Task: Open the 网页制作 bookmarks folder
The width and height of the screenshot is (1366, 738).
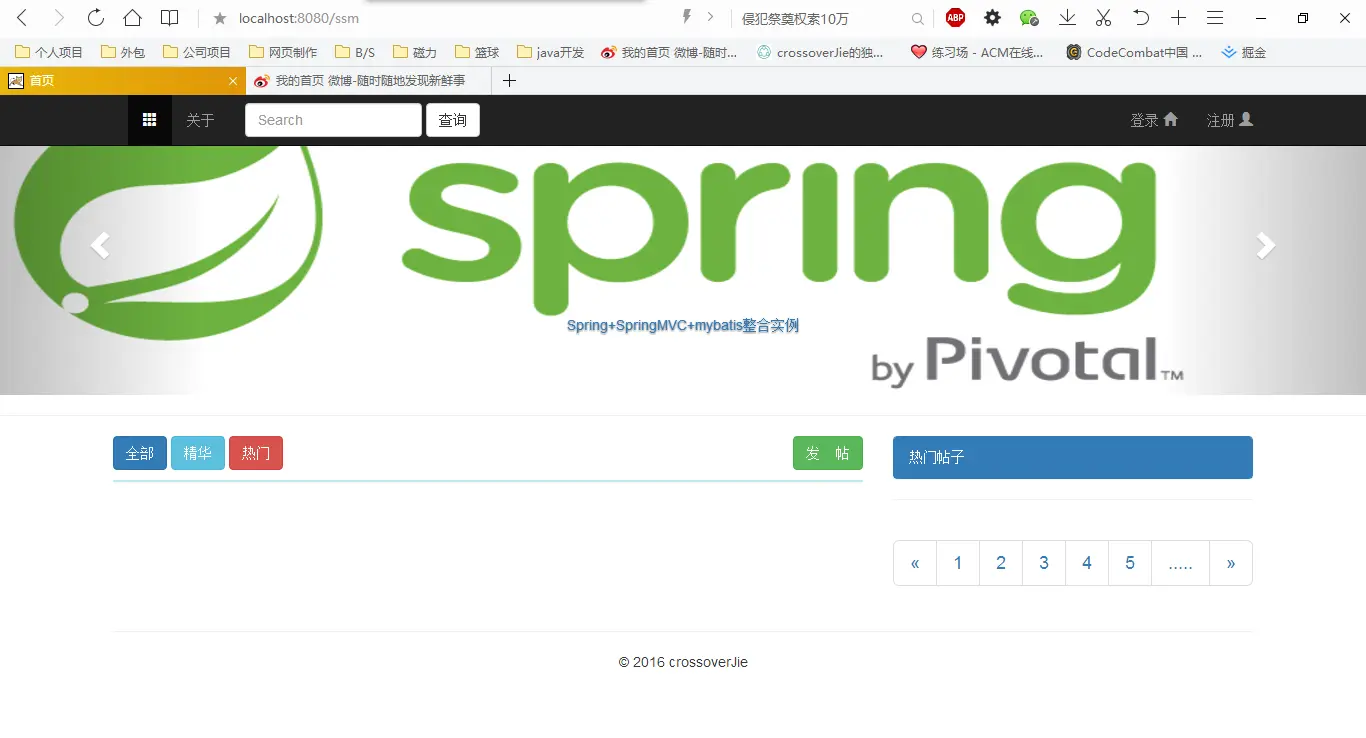Action: (x=283, y=52)
